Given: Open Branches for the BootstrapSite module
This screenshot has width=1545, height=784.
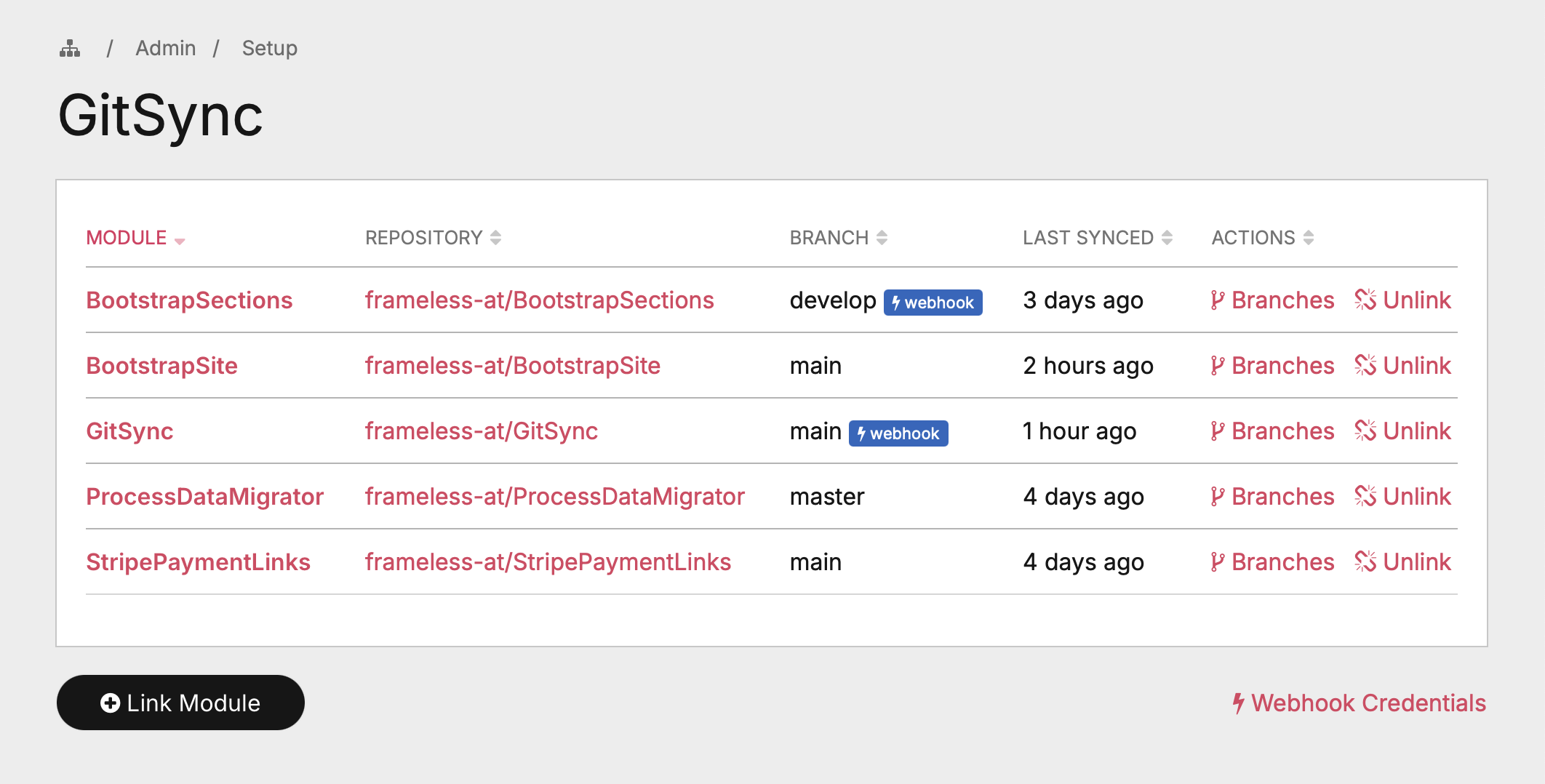Looking at the screenshot, I should 1272,366.
